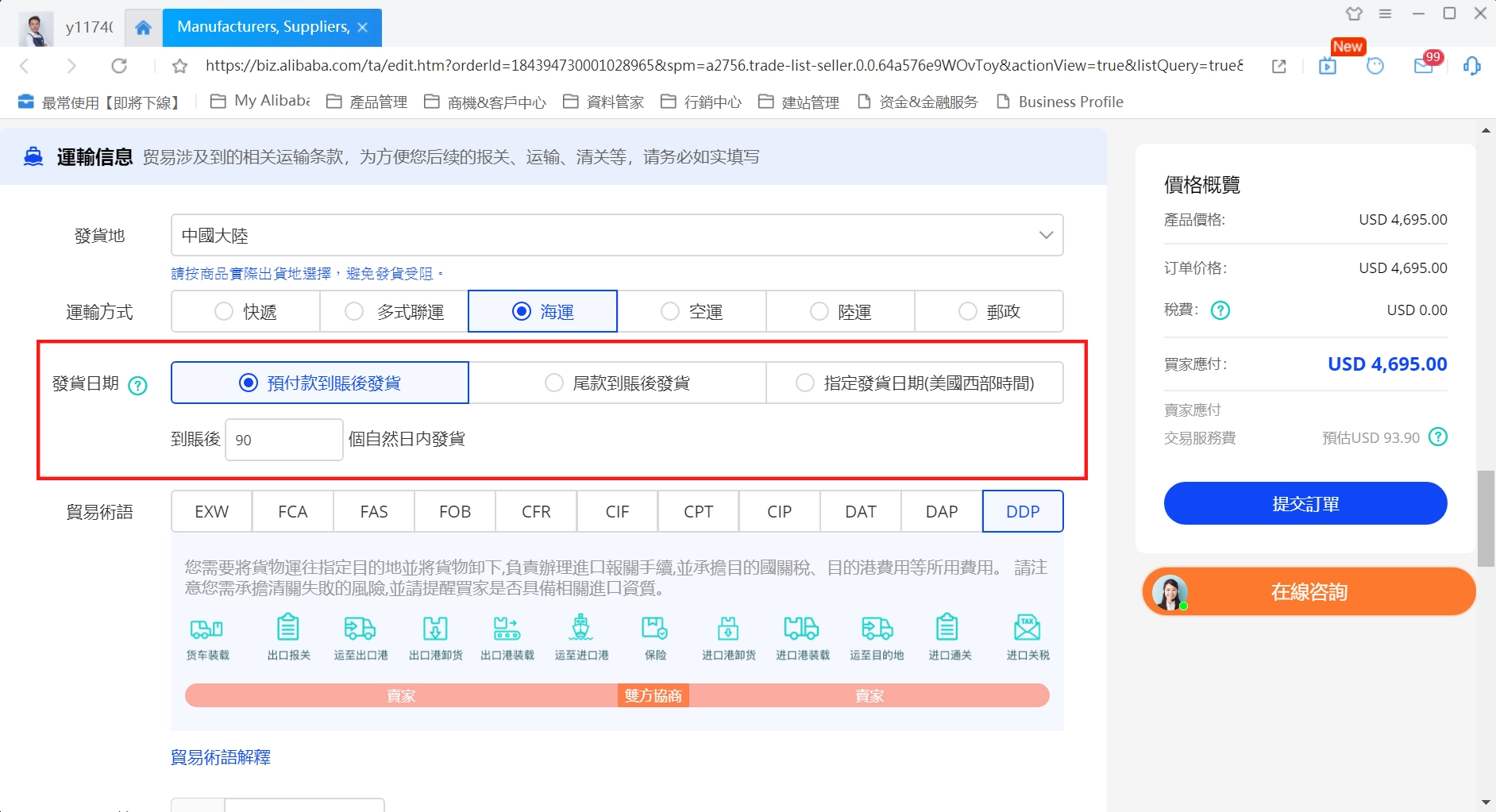Open the 行銷中心 bookmark folder

(701, 102)
